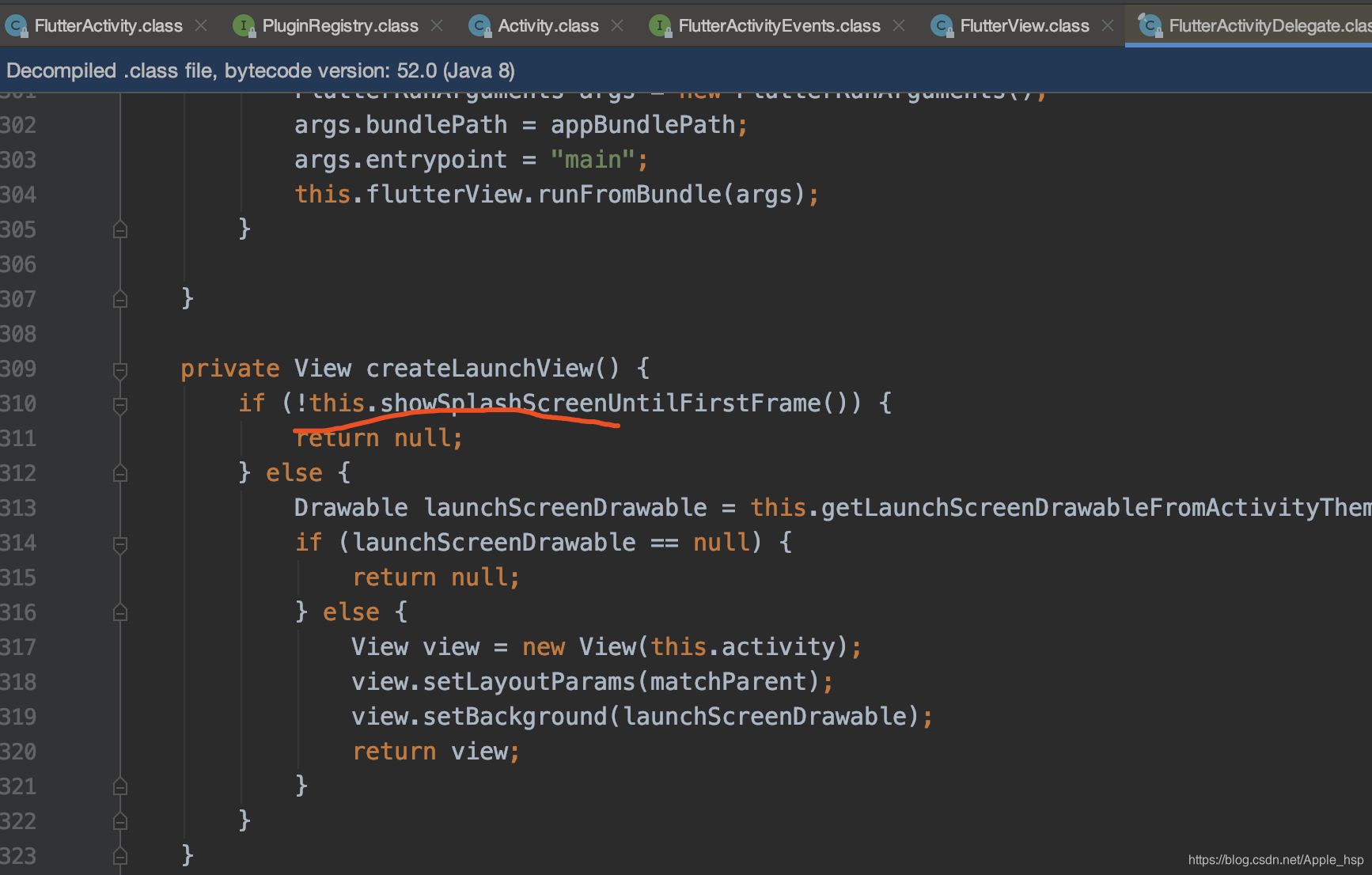The image size is (1372, 875).
Task: Click line number 302 in gutter
Action: pyautogui.click(x=18, y=125)
